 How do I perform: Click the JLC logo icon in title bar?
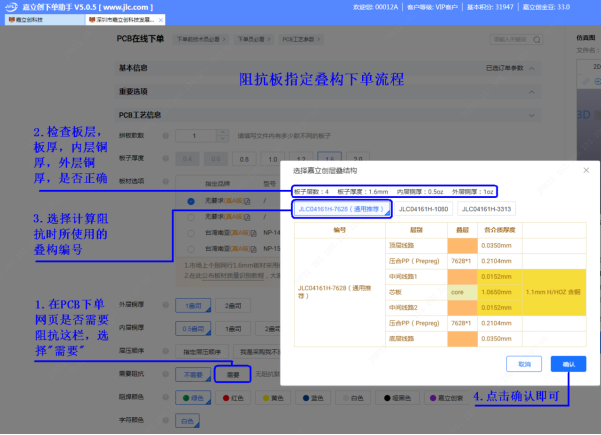pos(9,6)
